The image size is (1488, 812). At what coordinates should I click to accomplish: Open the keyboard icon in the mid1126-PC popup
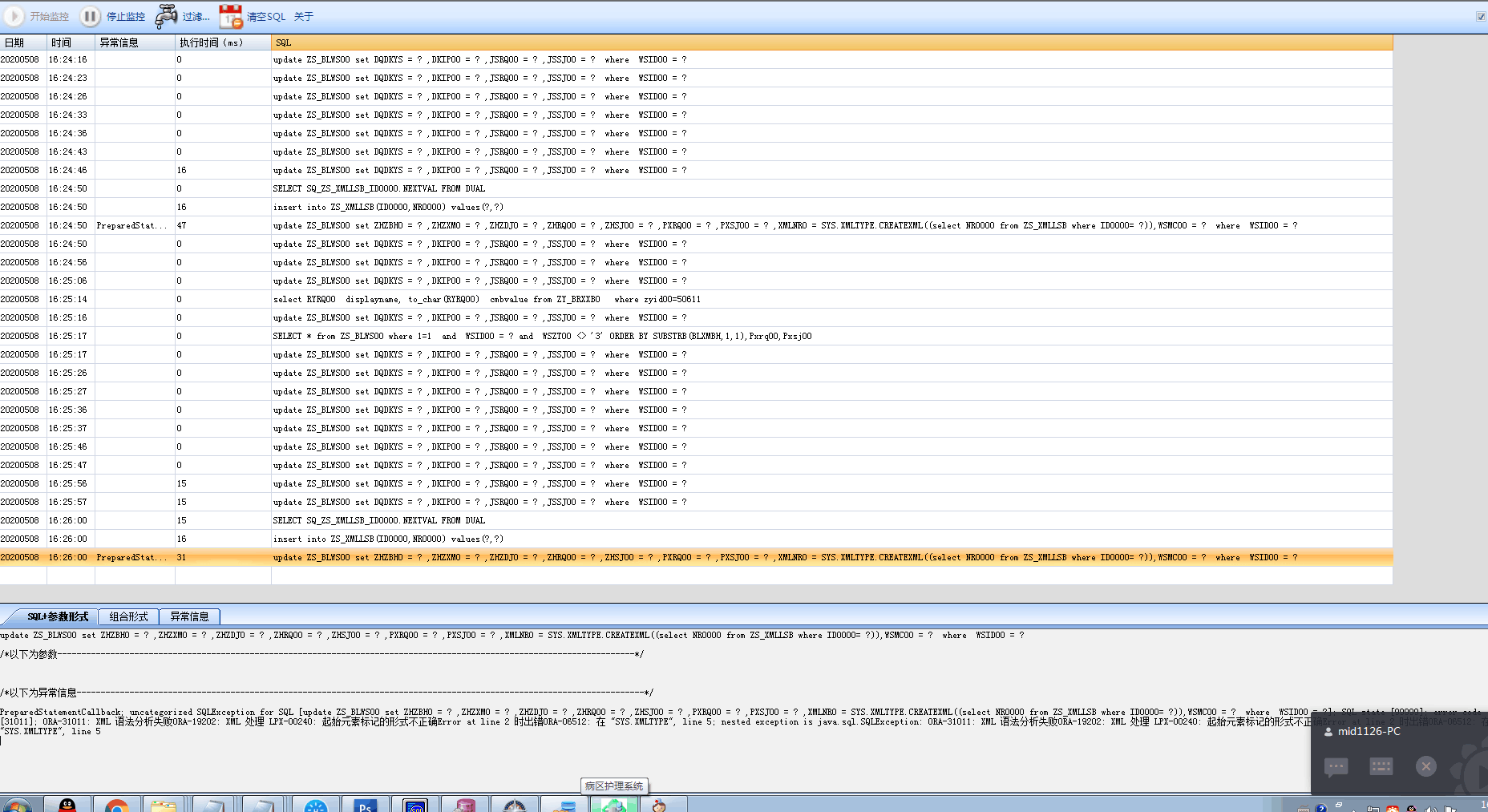tap(1381, 766)
